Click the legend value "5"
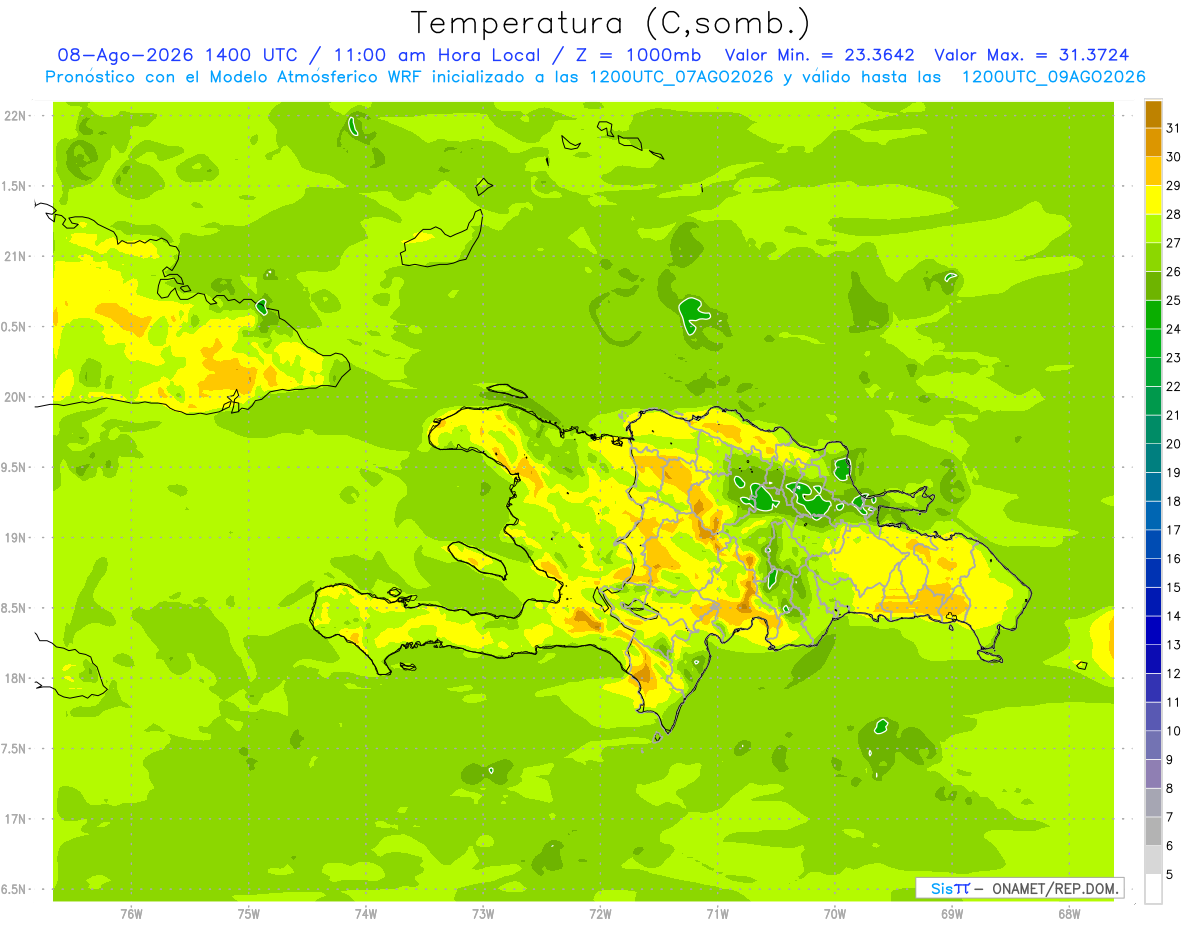The image size is (1200, 927). (x=1170, y=874)
